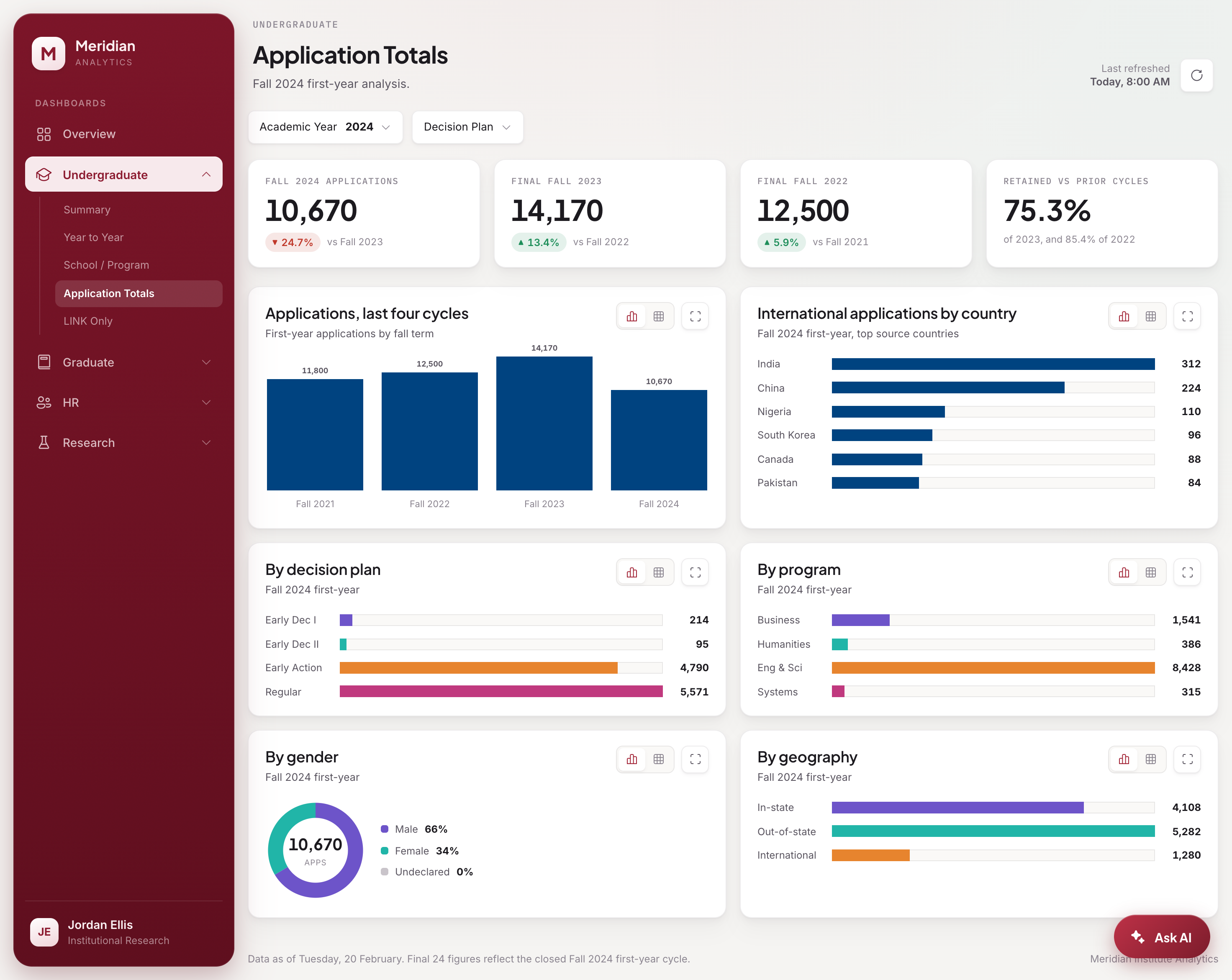This screenshot has height=980, width=1232.
Task: Click the Regular decision plan bar
Action: [x=501, y=692]
